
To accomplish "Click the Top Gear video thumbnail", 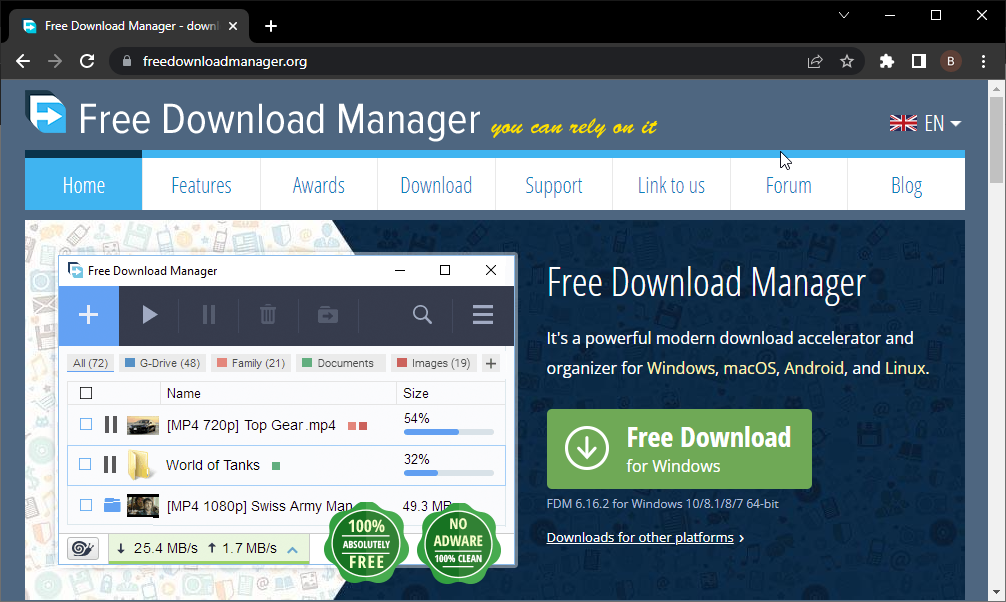I will [x=142, y=425].
